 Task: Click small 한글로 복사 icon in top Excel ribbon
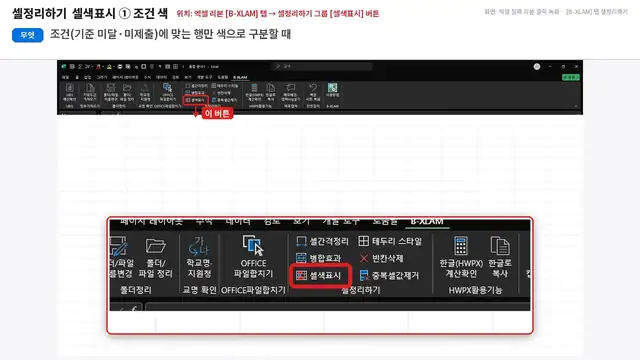coord(271,88)
